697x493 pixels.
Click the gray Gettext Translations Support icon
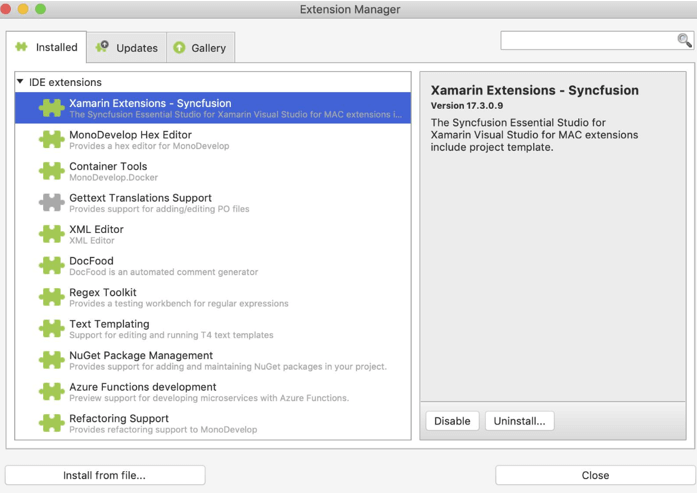click(51, 203)
